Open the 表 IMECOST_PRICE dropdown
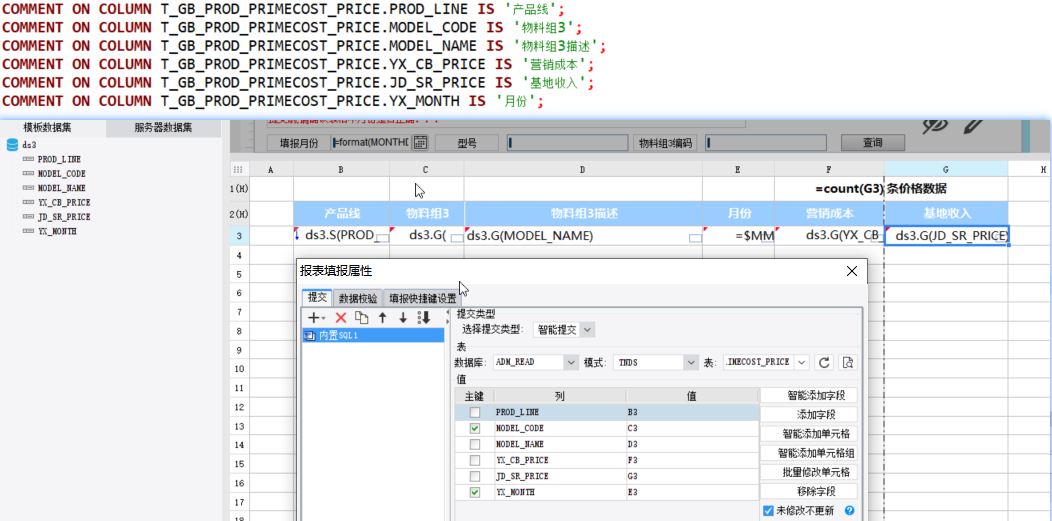The width and height of the screenshot is (1052, 521). pos(802,362)
